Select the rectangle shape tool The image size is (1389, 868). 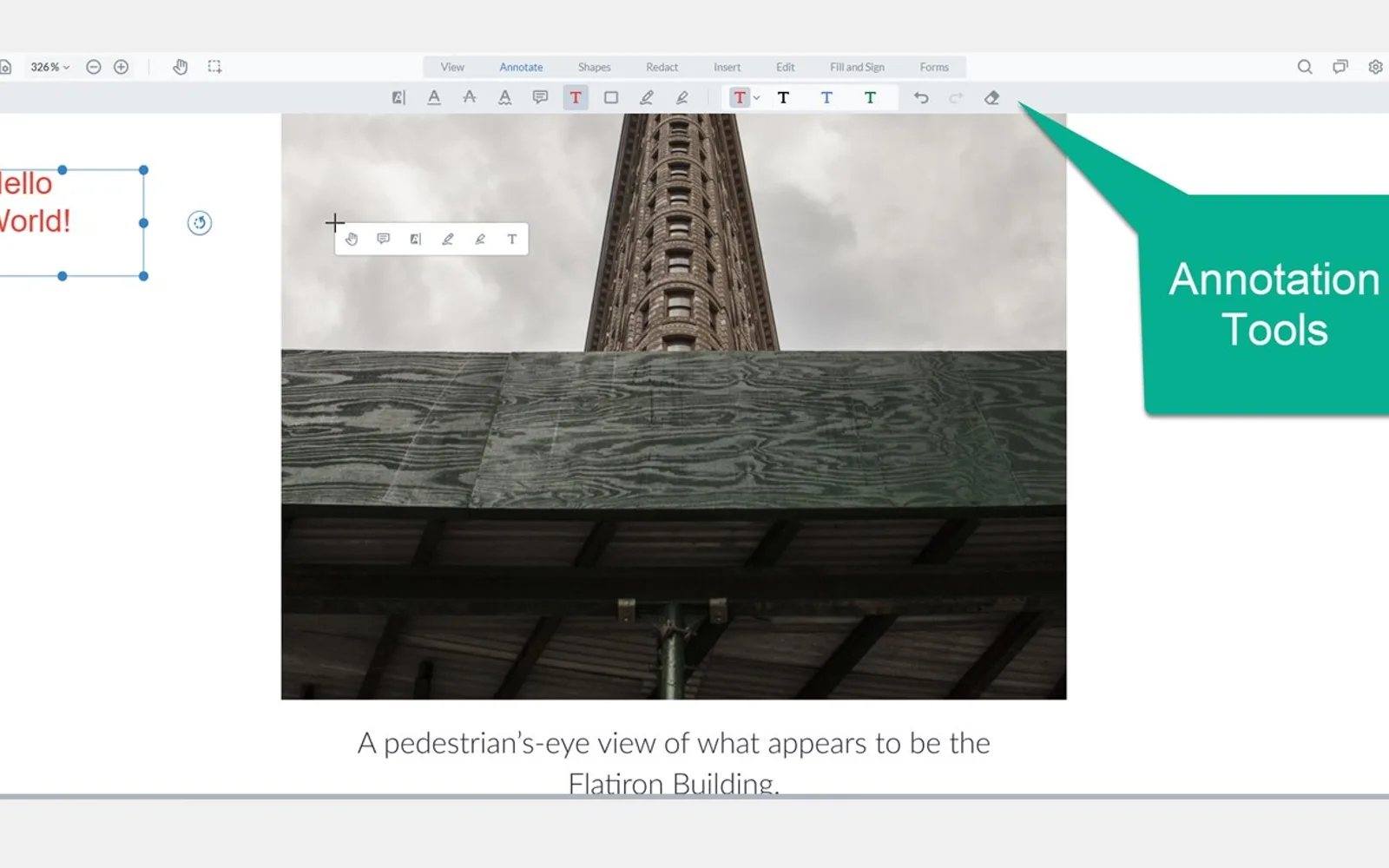tap(611, 98)
